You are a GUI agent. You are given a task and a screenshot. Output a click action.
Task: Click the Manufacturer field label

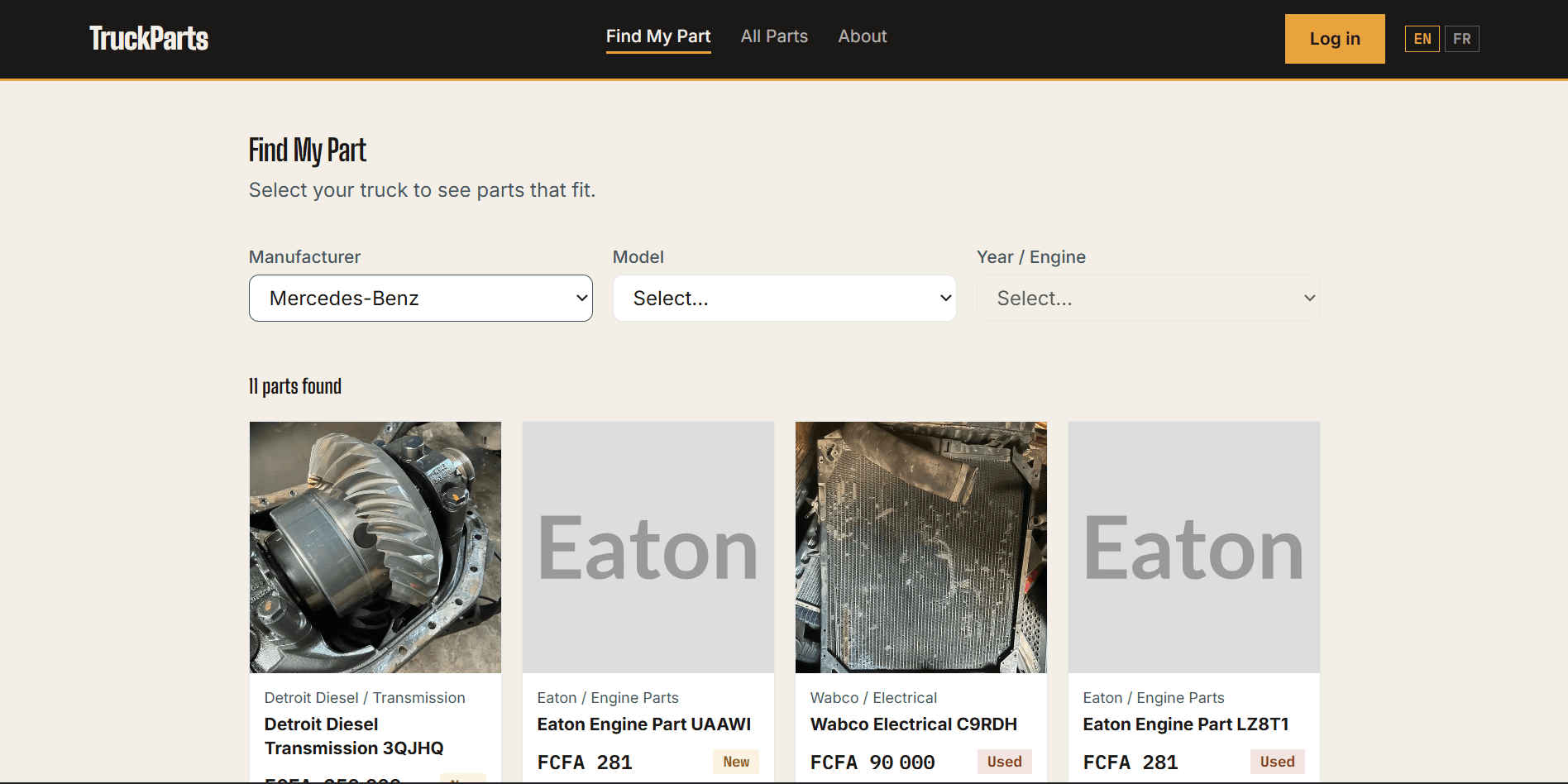(x=305, y=257)
